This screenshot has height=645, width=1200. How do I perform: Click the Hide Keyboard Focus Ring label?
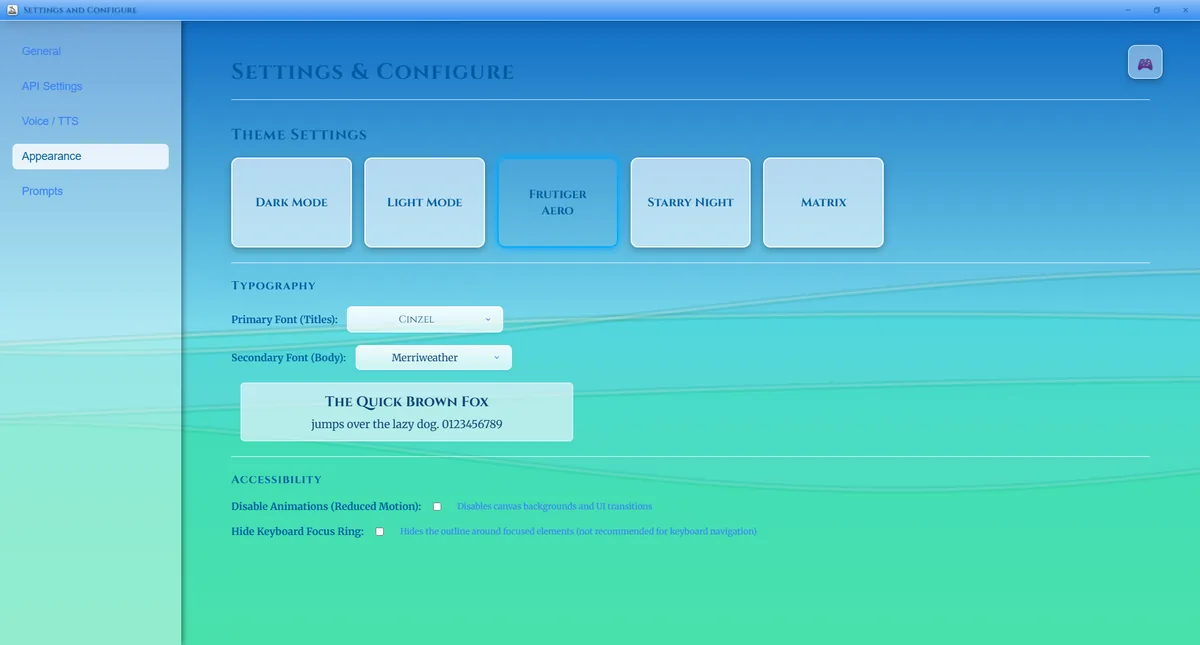[x=297, y=532]
